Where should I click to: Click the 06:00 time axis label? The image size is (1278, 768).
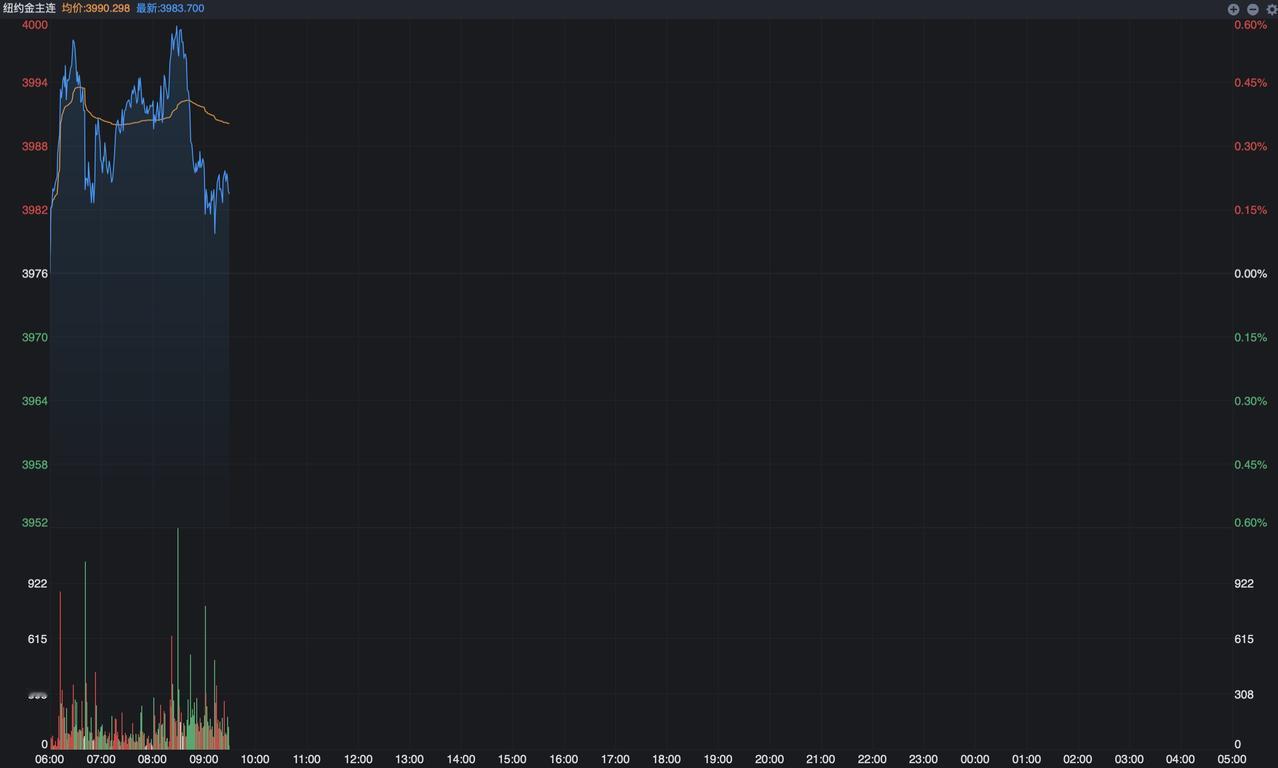coord(50,760)
